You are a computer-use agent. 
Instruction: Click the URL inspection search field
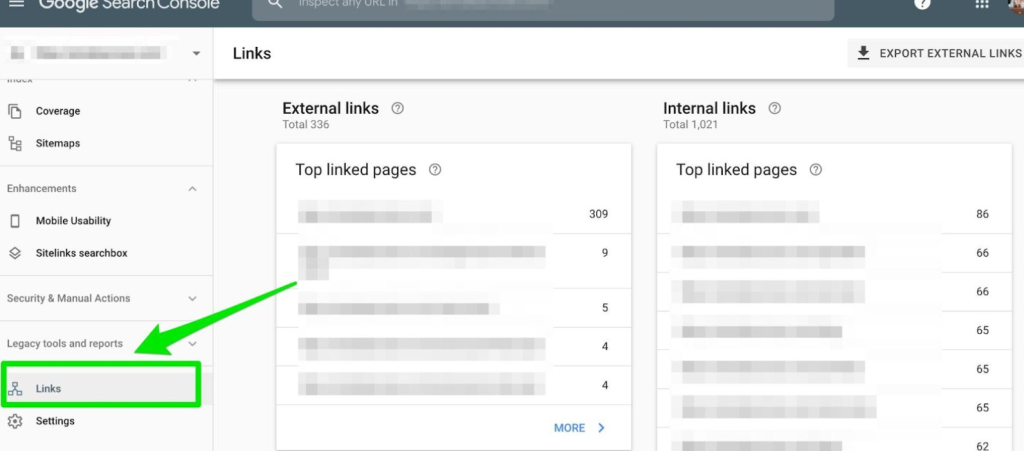click(x=543, y=5)
